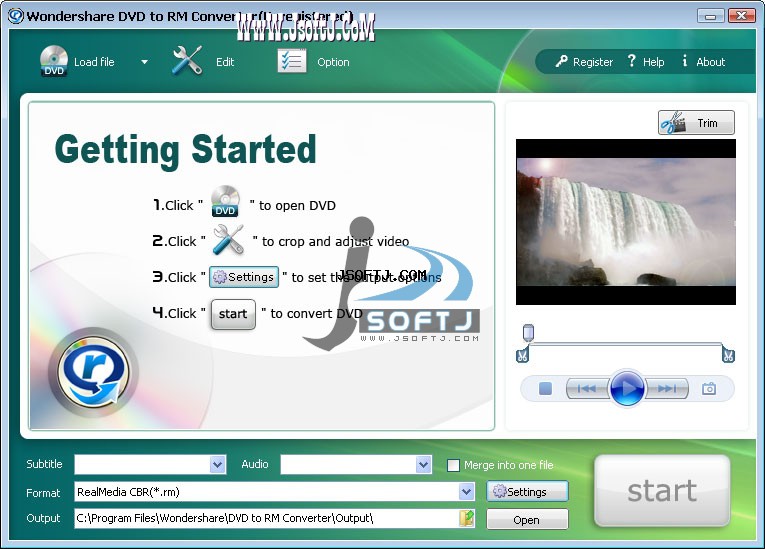
Task: Open the Edit tools wrench icon
Action: [x=187, y=61]
